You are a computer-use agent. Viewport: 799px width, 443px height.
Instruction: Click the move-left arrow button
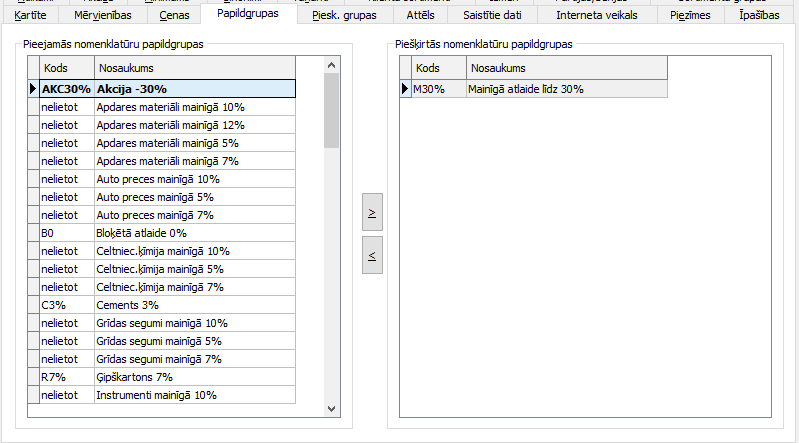tap(372, 256)
